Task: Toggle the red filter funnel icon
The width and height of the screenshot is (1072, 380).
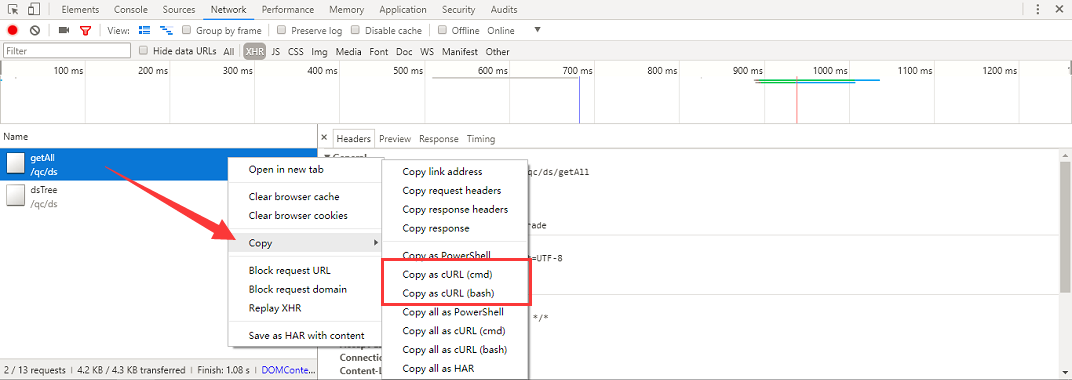Action: 85,31
